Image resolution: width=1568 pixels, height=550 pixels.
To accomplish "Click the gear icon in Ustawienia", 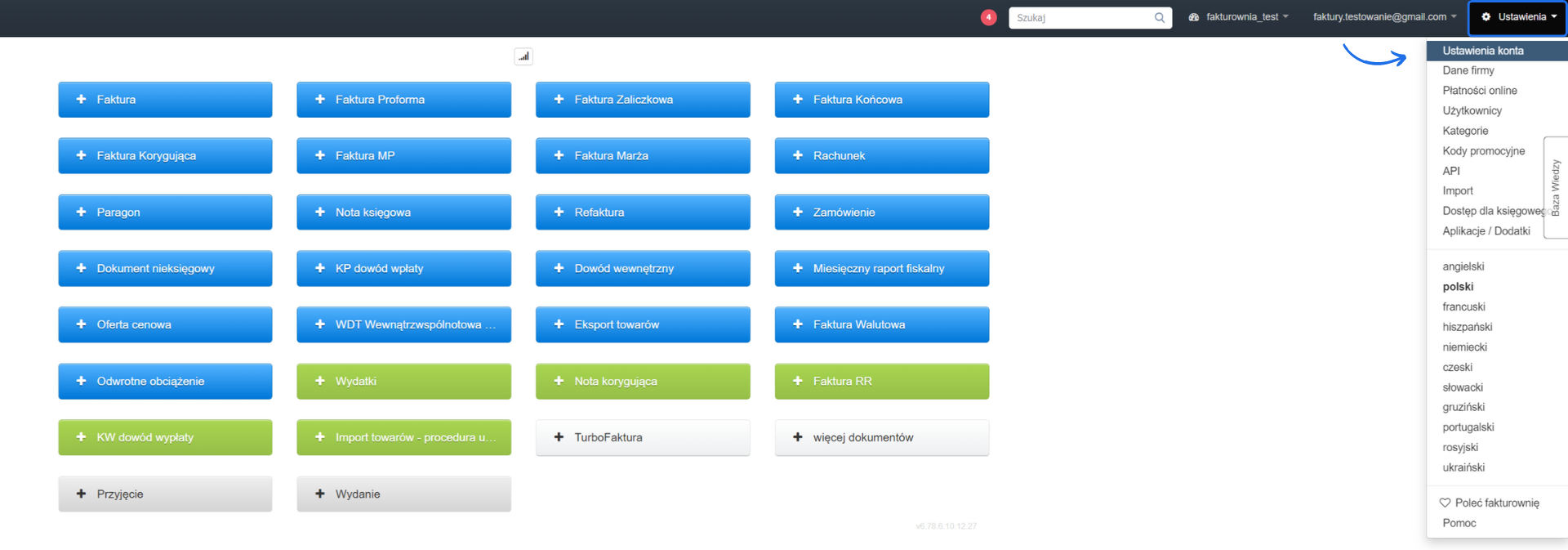I will (1486, 16).
